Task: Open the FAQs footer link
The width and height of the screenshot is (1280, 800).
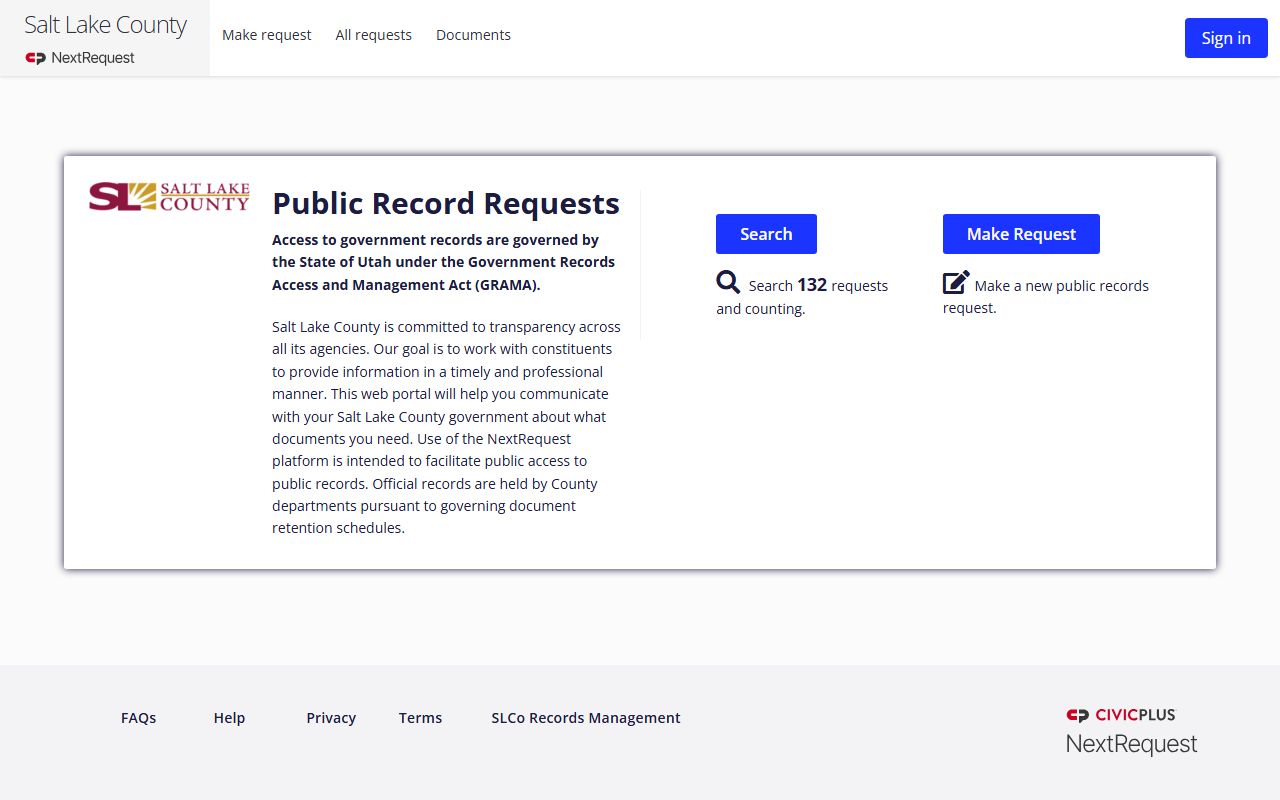Action: pyautogui.click(x=139, y=718)
